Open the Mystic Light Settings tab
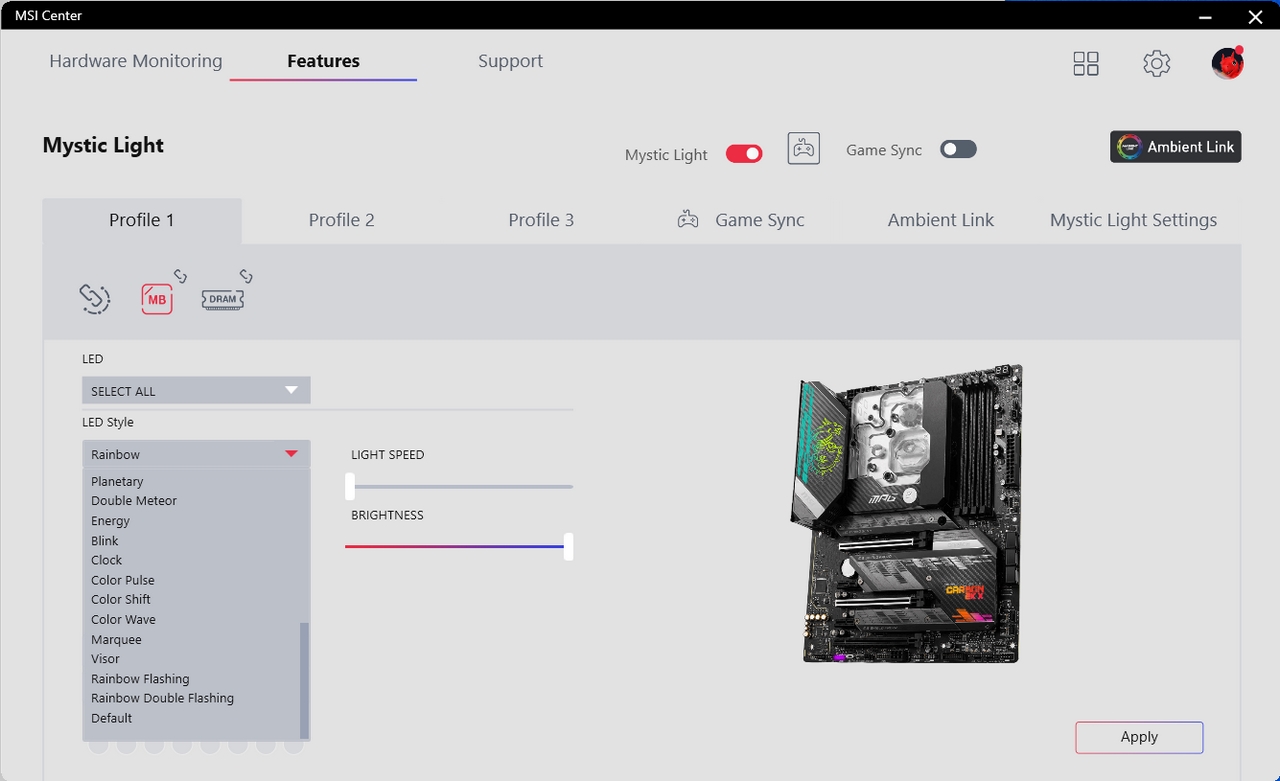The image size is (1280, 781). (1134, 220)
